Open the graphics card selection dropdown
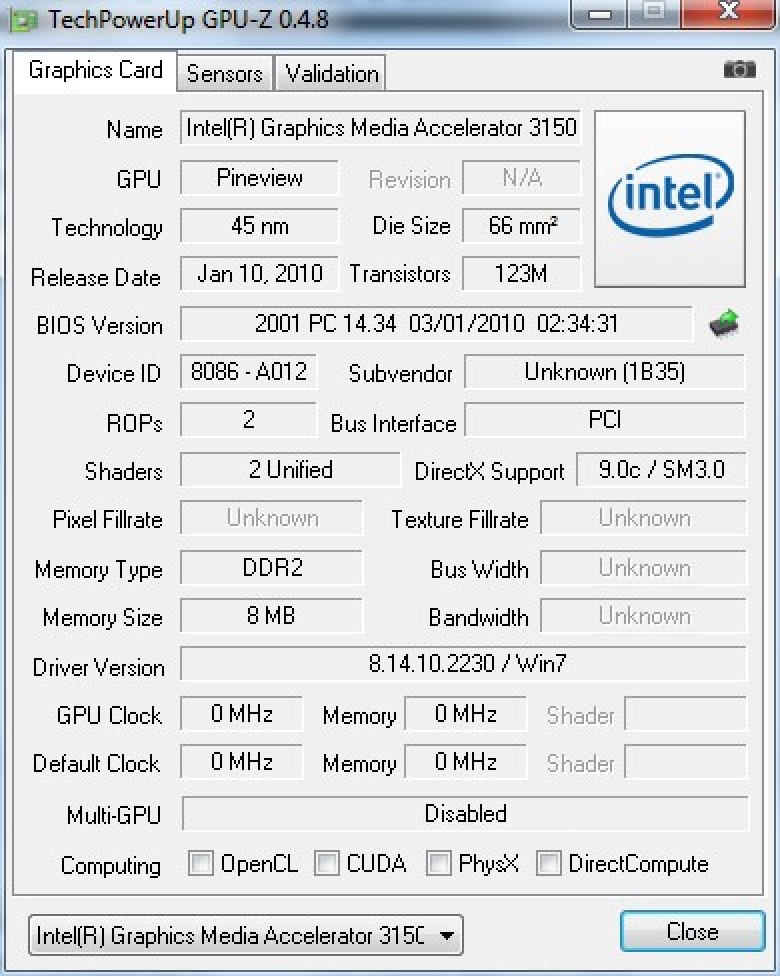Viewport: 780px width, 976px height. [245, 936]
